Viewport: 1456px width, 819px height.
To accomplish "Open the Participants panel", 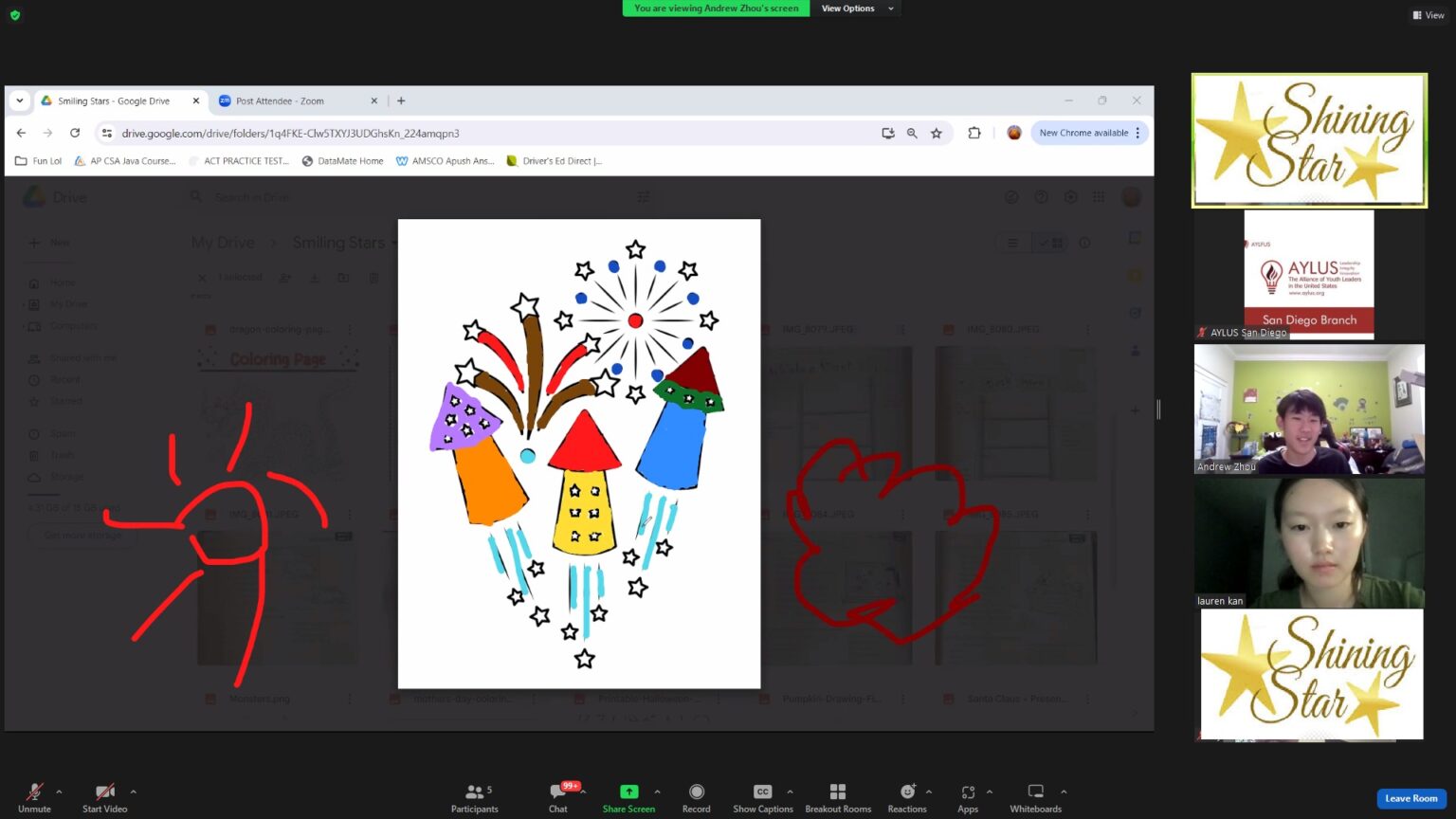I will click(x=474, y=797).
